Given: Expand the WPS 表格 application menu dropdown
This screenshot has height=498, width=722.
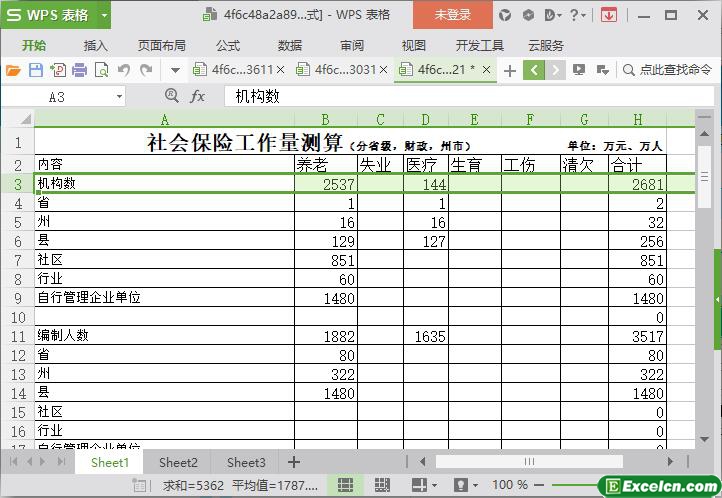Looking at the screenshot, I should (x=102, y=15).
